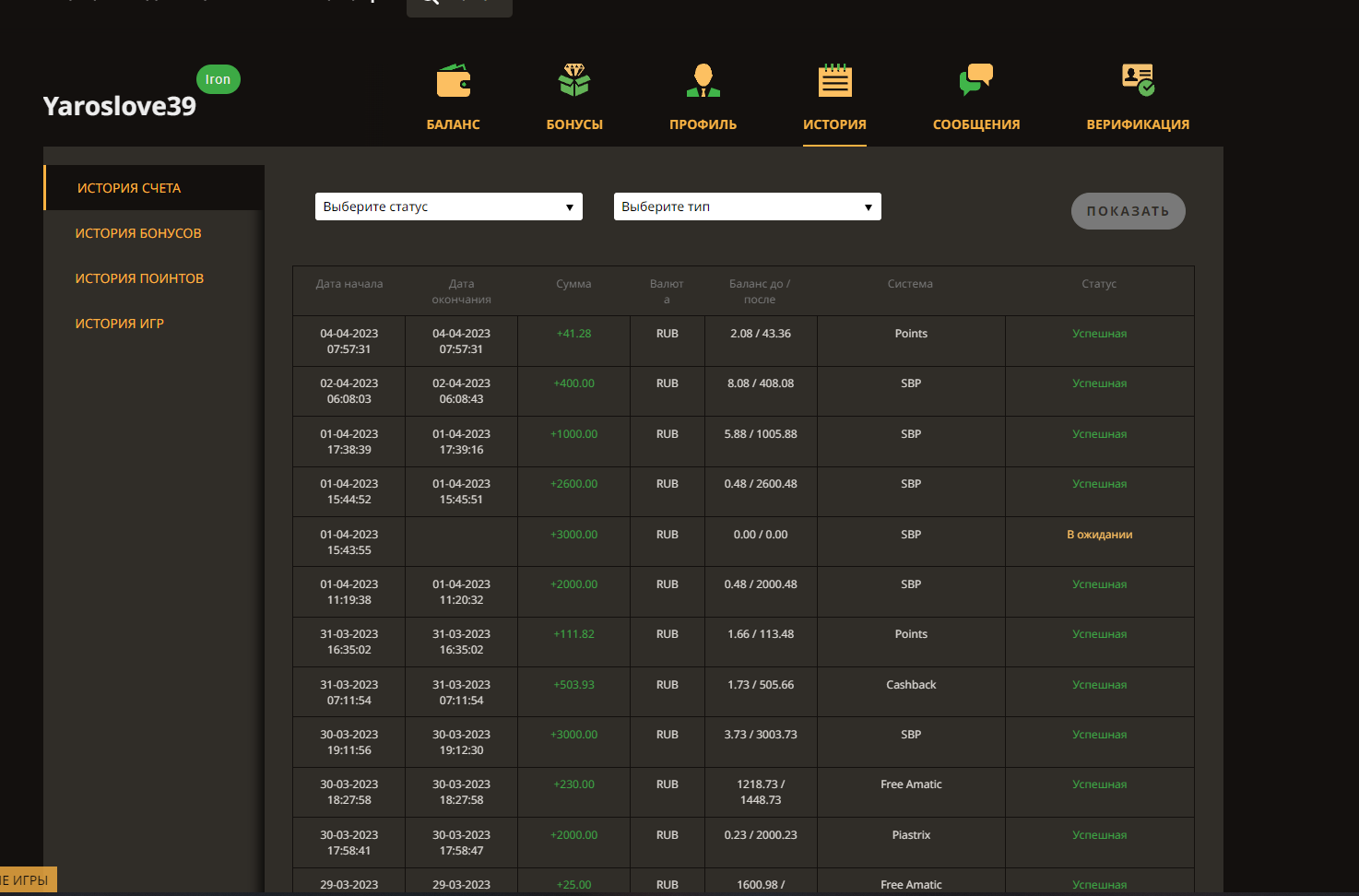Click the Сообщения chat bubbles icon
The width and height of the screenshot is (1359, 896).
click(976, 81)
